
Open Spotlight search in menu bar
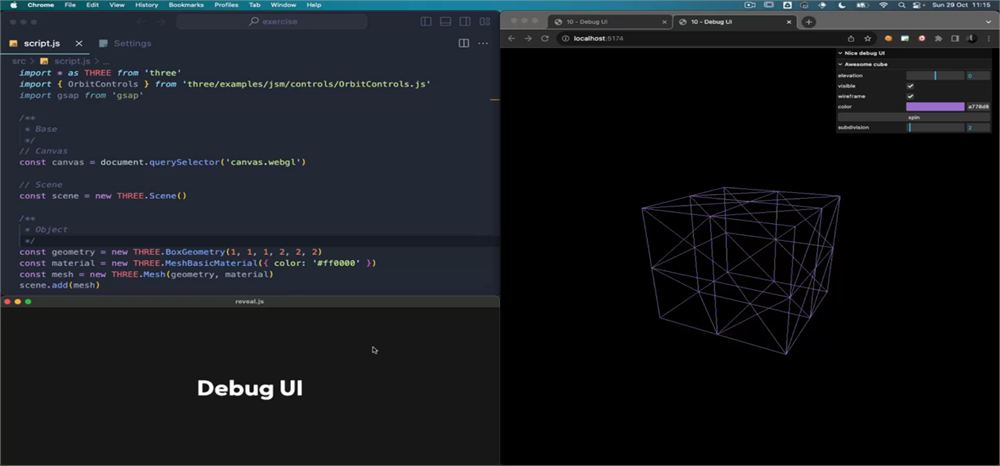pyautogui.click(x=902, y=4)
